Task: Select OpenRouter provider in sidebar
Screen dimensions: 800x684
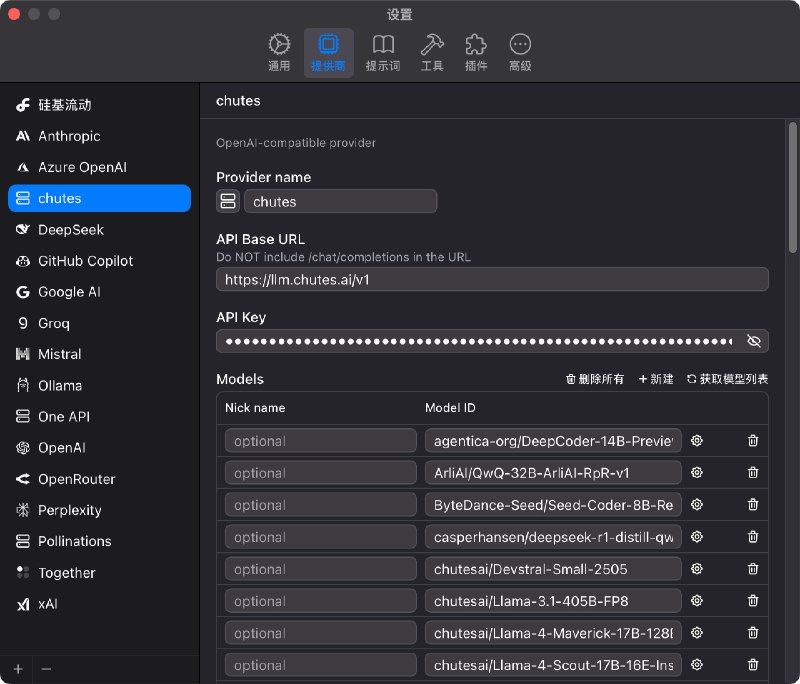Action: click(x=99, y=479)
